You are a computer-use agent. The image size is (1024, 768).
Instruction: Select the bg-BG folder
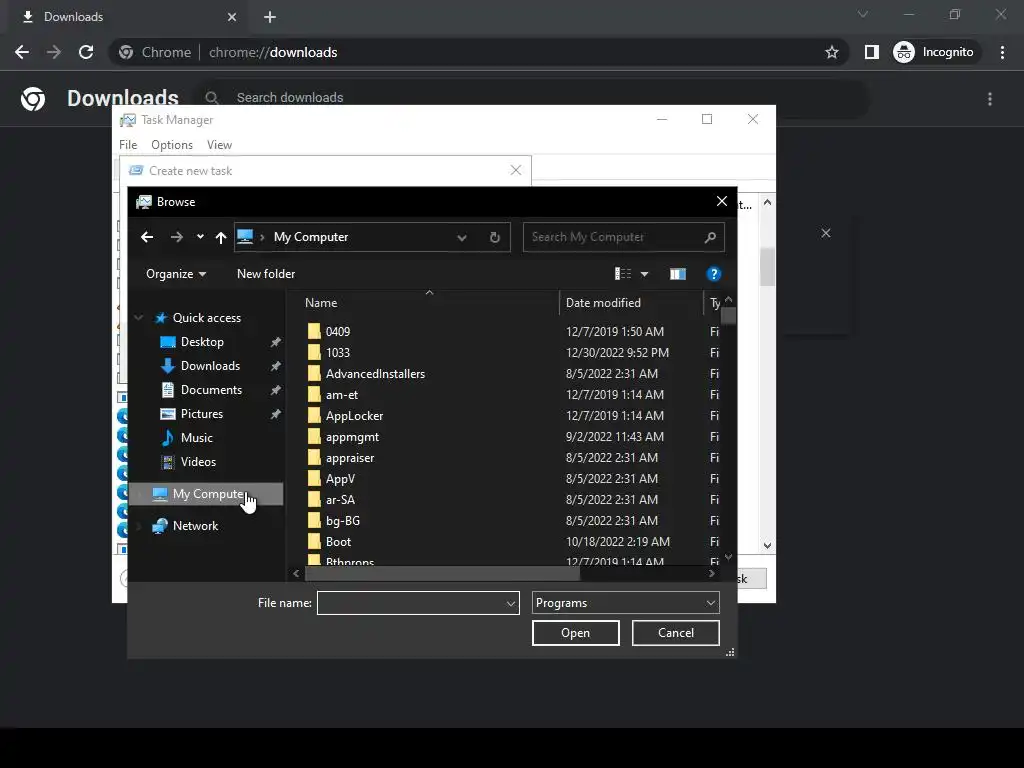point(343,520)
